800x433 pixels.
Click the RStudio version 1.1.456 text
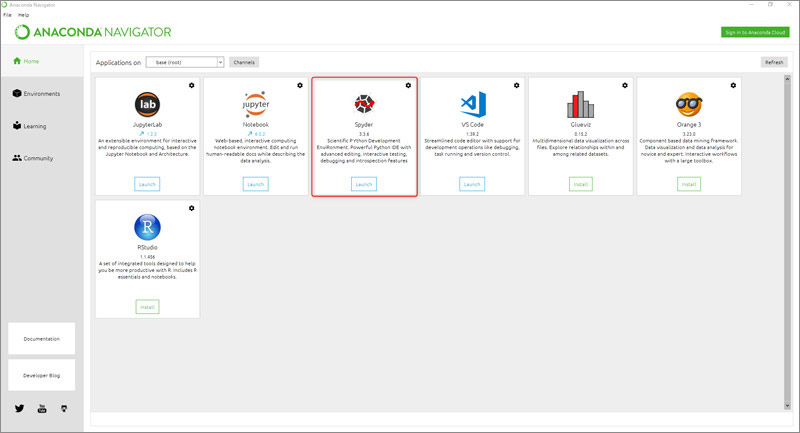click(x=147, y=257)
